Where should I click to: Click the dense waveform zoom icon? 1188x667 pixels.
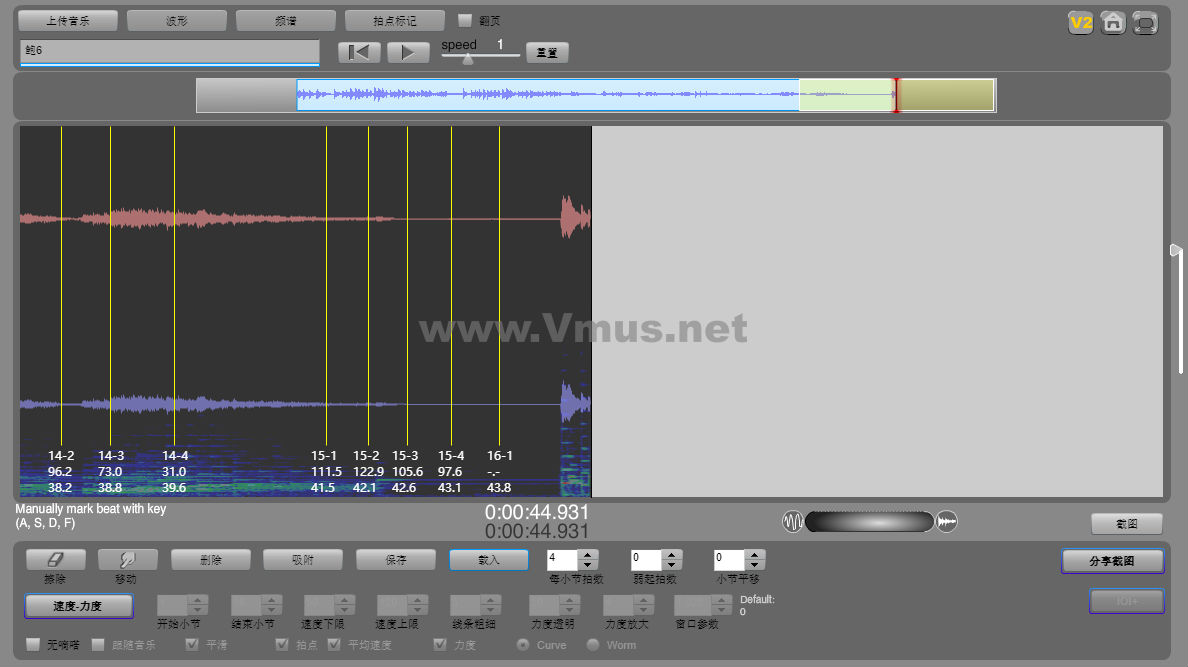tap(947, 521)
